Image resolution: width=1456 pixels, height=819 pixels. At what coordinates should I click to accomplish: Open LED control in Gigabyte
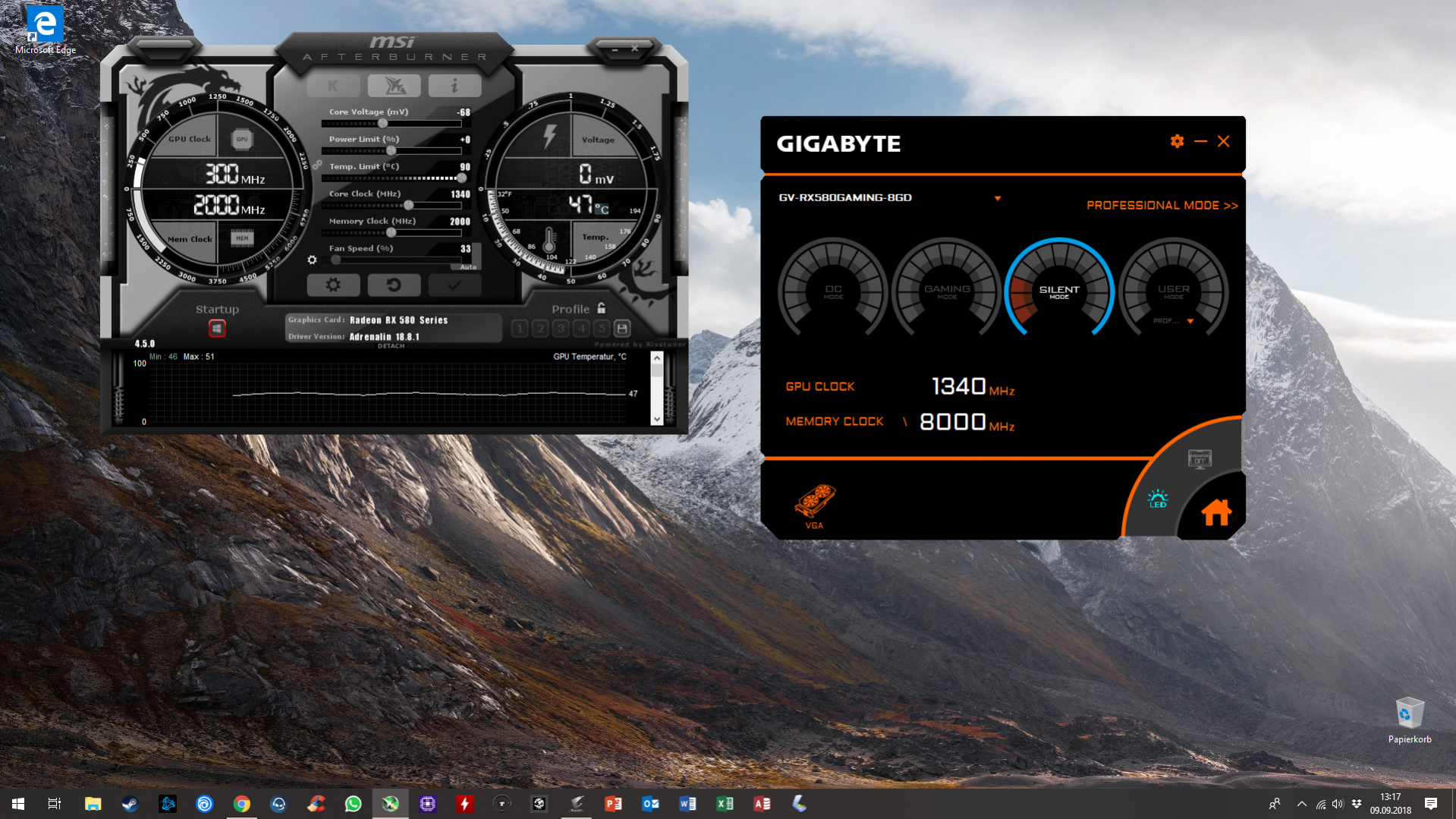pos(1158,499)
